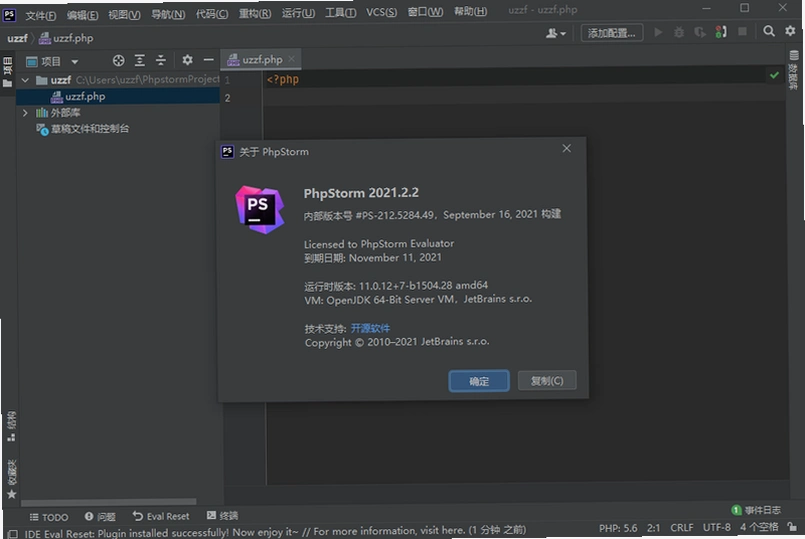Open the VCS(S) menu
This screenshot has height=539, width=805.
click(381, 11)
